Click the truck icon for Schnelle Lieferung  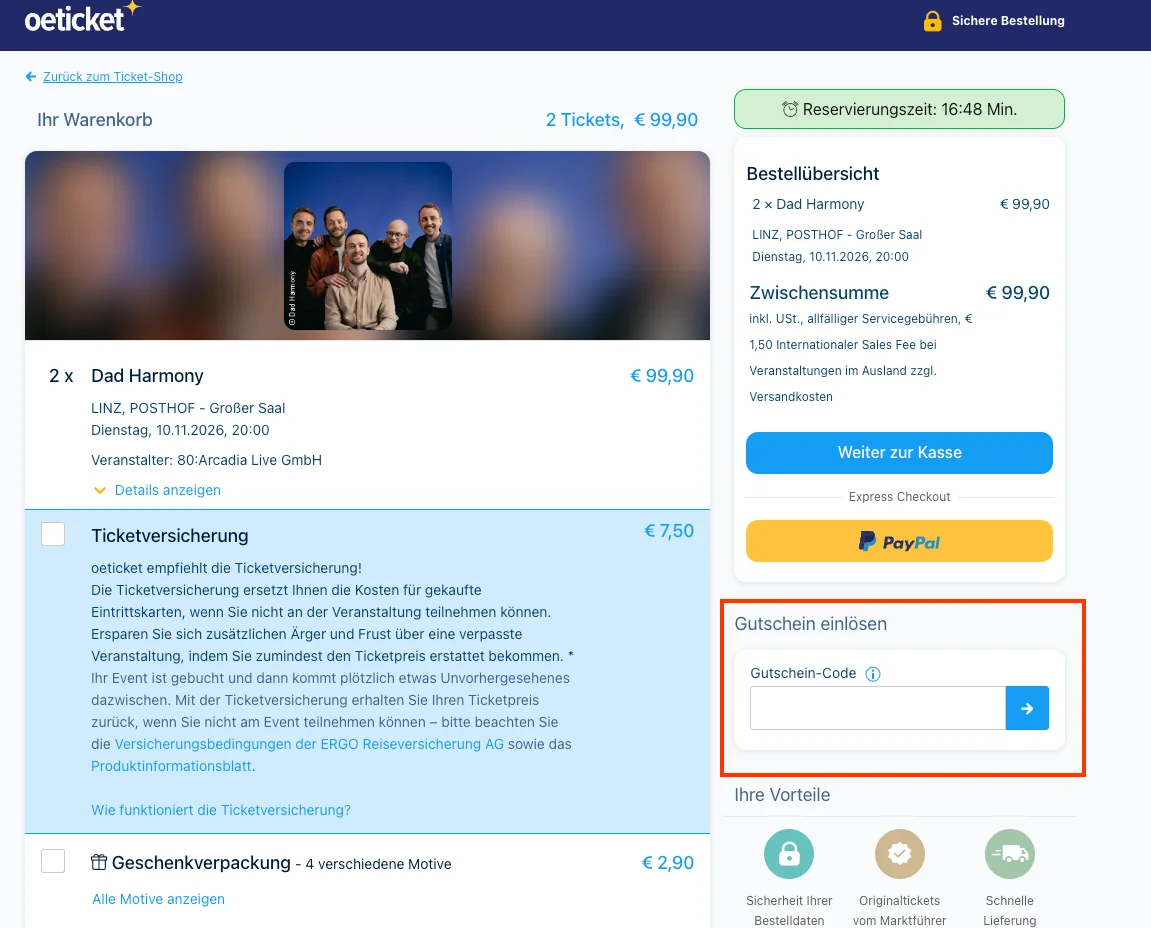(x=1009, y=854)
